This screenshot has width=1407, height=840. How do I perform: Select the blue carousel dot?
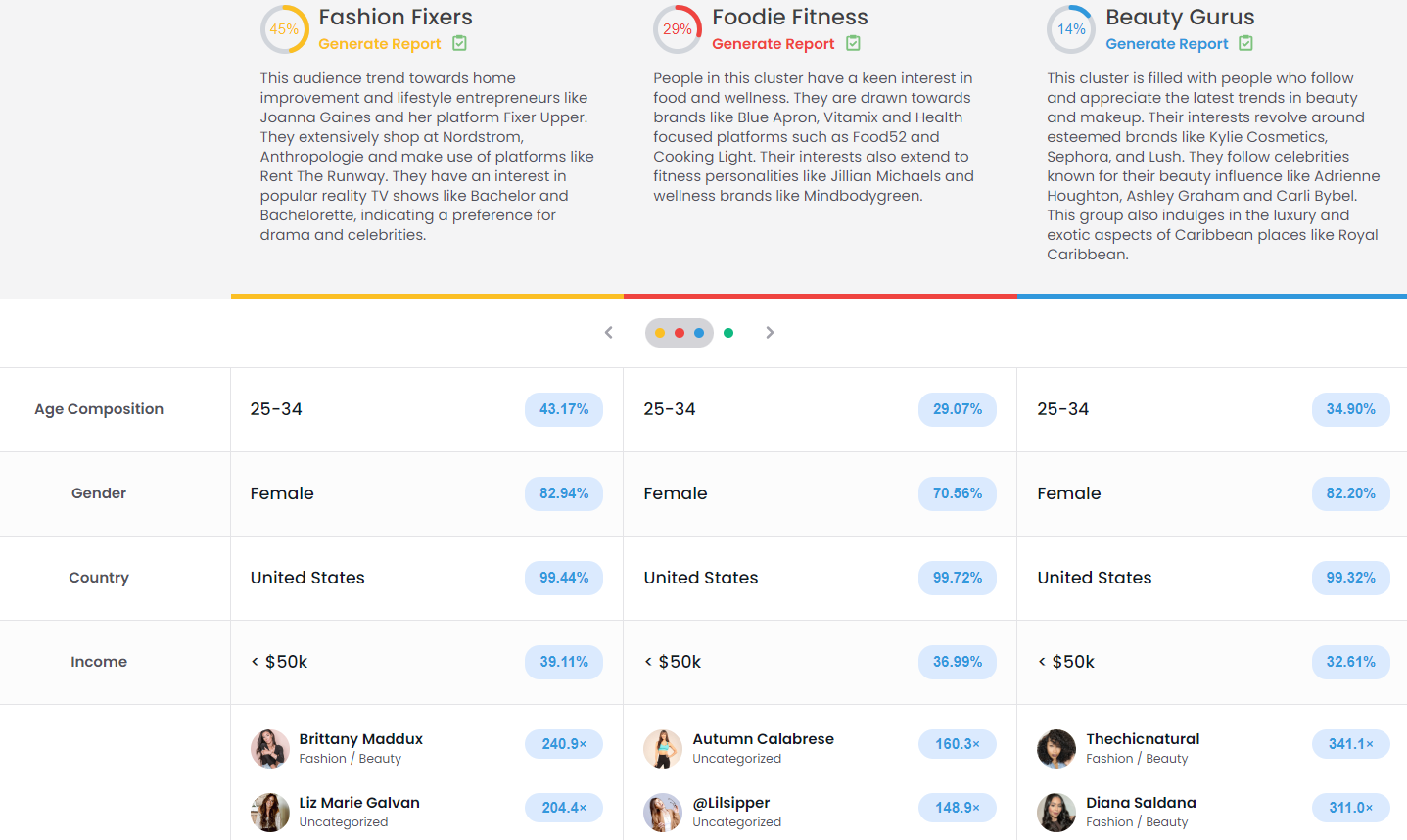(x=699, y=333)
